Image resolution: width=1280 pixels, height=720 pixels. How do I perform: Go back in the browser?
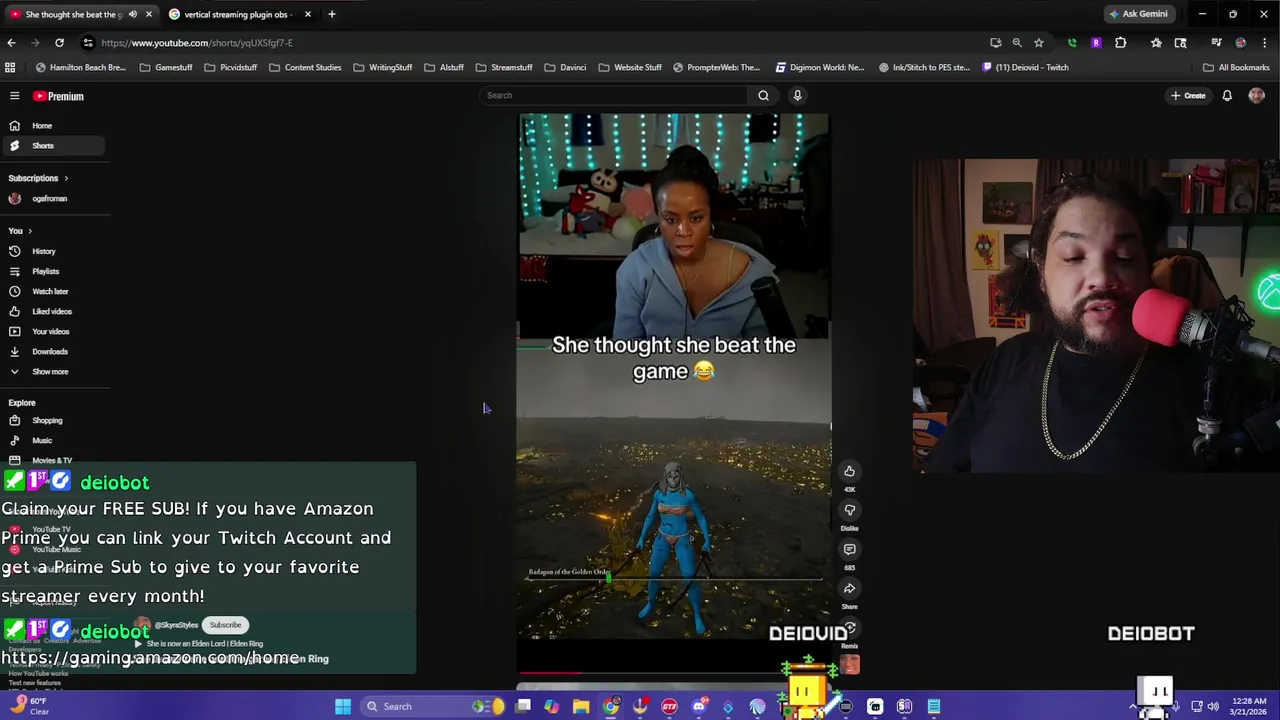[11, 43]
